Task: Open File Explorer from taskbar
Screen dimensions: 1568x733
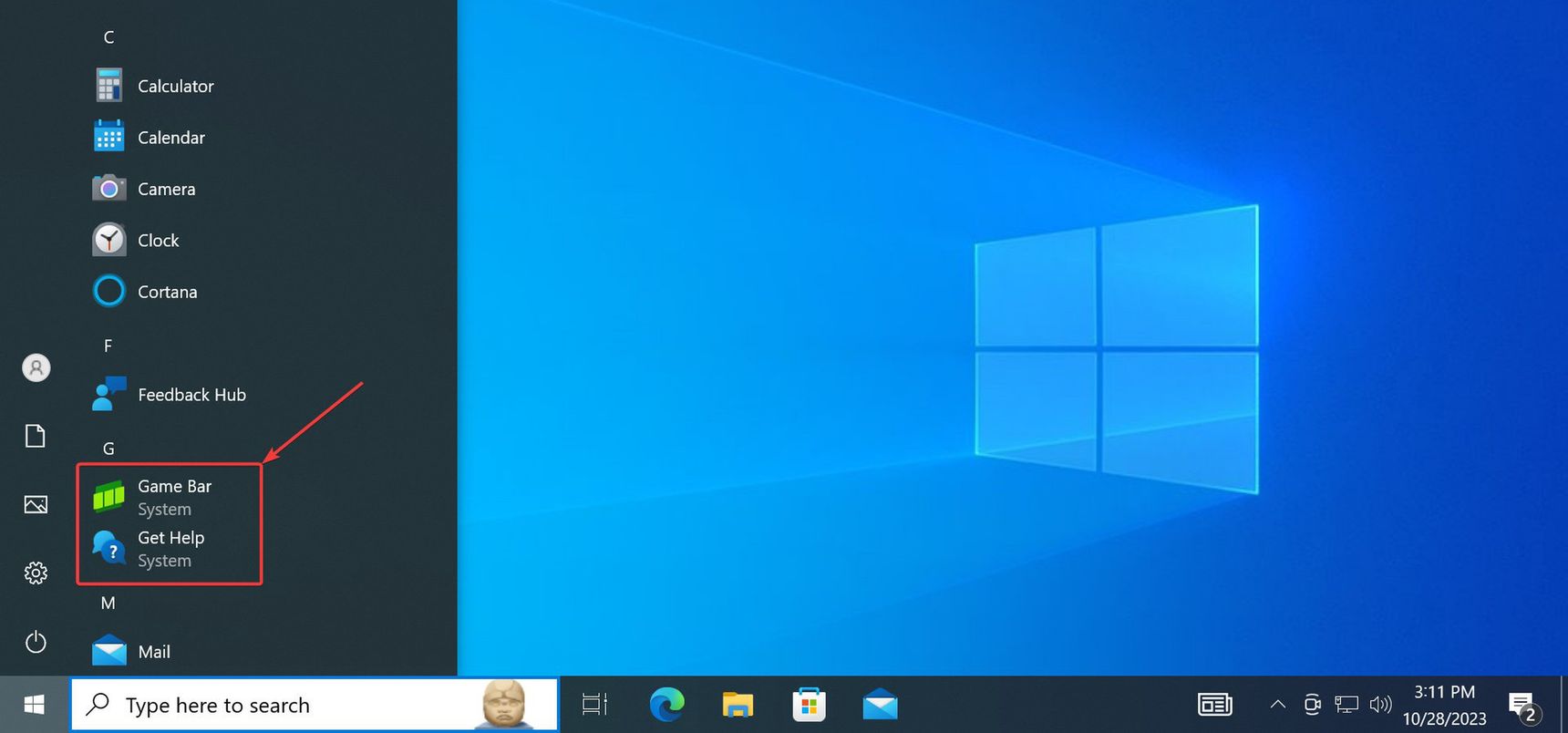Action: (738, 705)
